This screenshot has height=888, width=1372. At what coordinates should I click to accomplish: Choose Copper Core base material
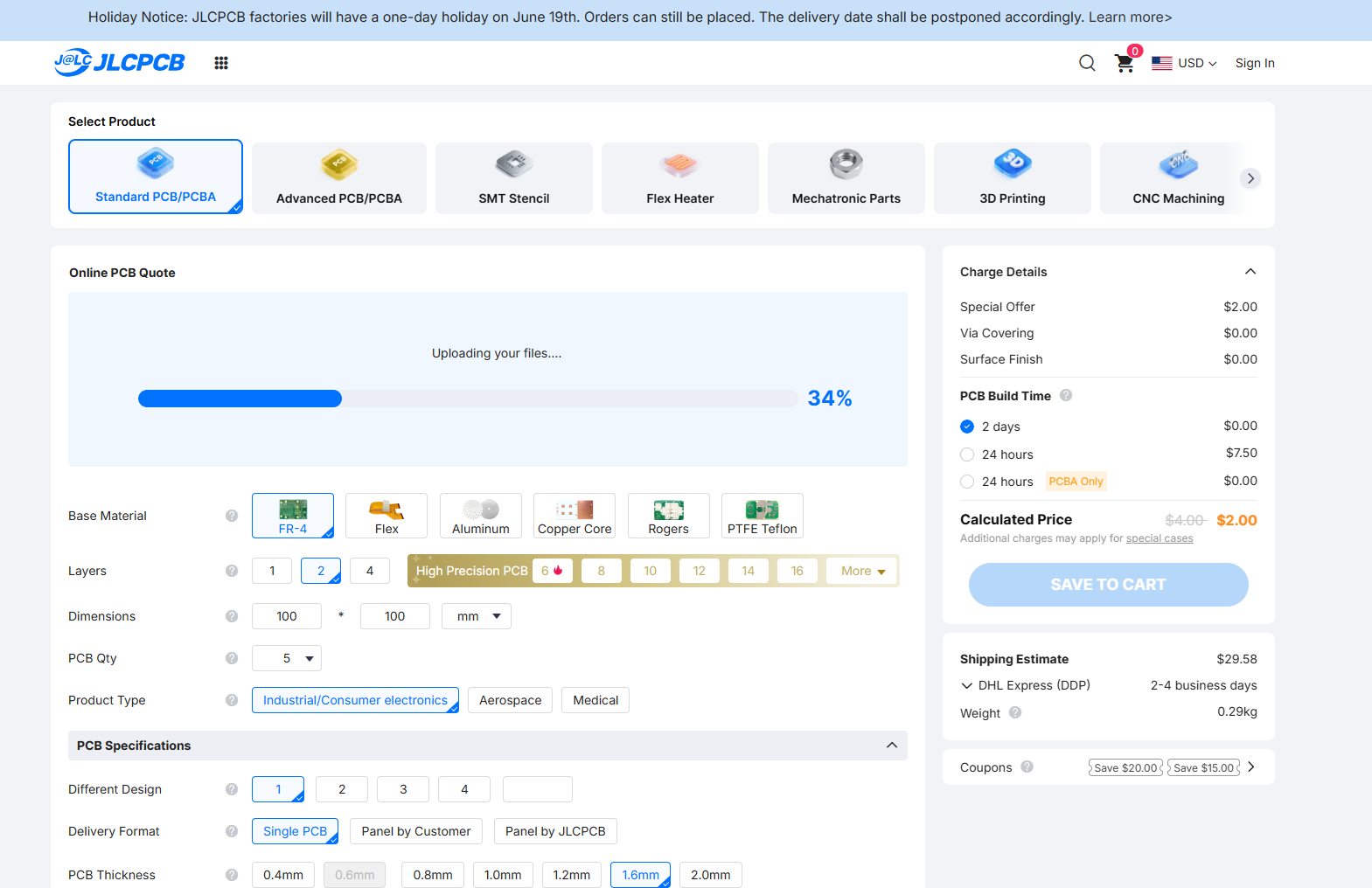pos(575,516)
